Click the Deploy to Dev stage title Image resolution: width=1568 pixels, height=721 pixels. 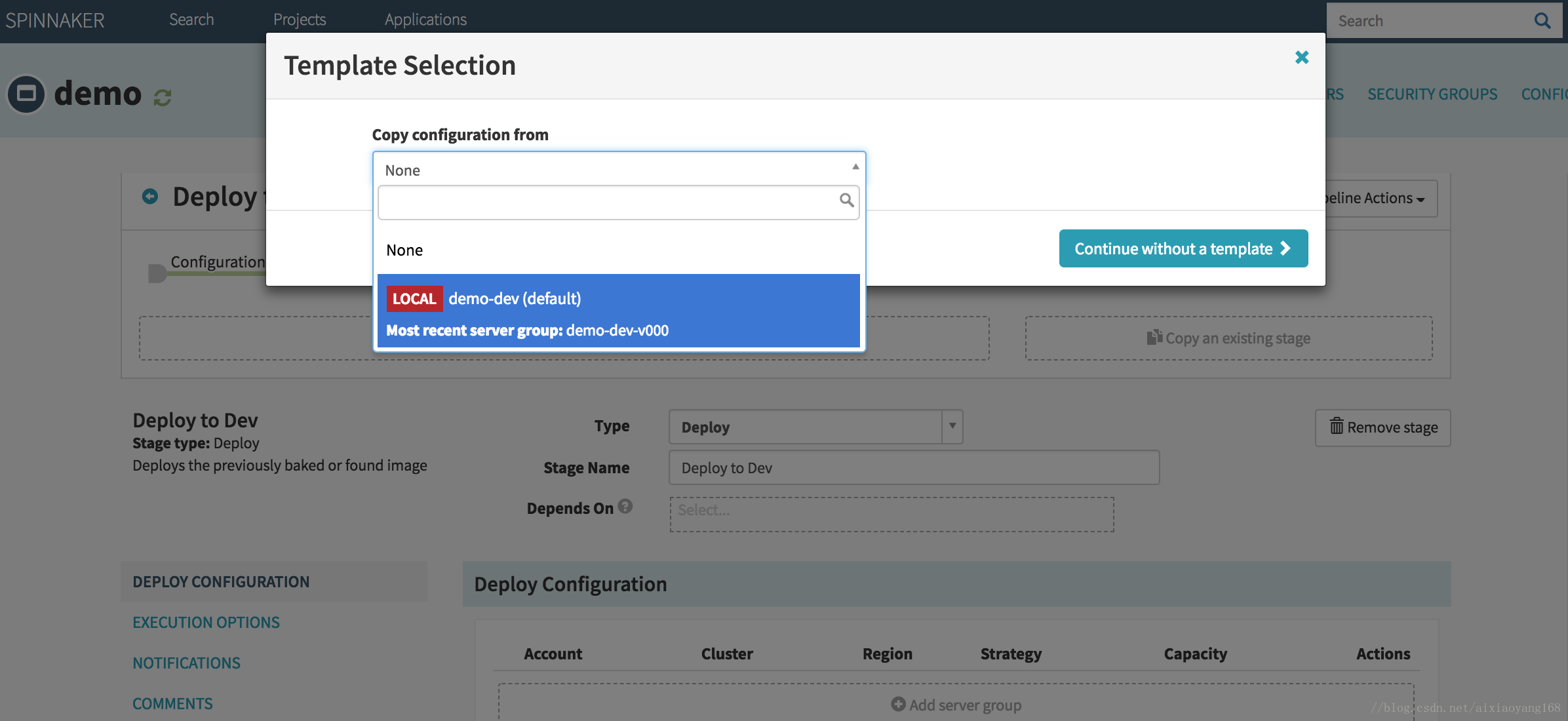pos(195,420)
